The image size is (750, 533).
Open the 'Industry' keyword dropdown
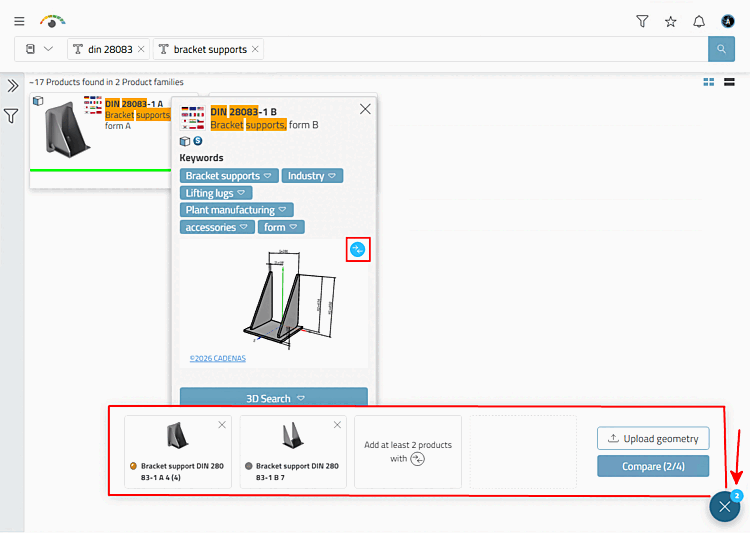[312, 176]
